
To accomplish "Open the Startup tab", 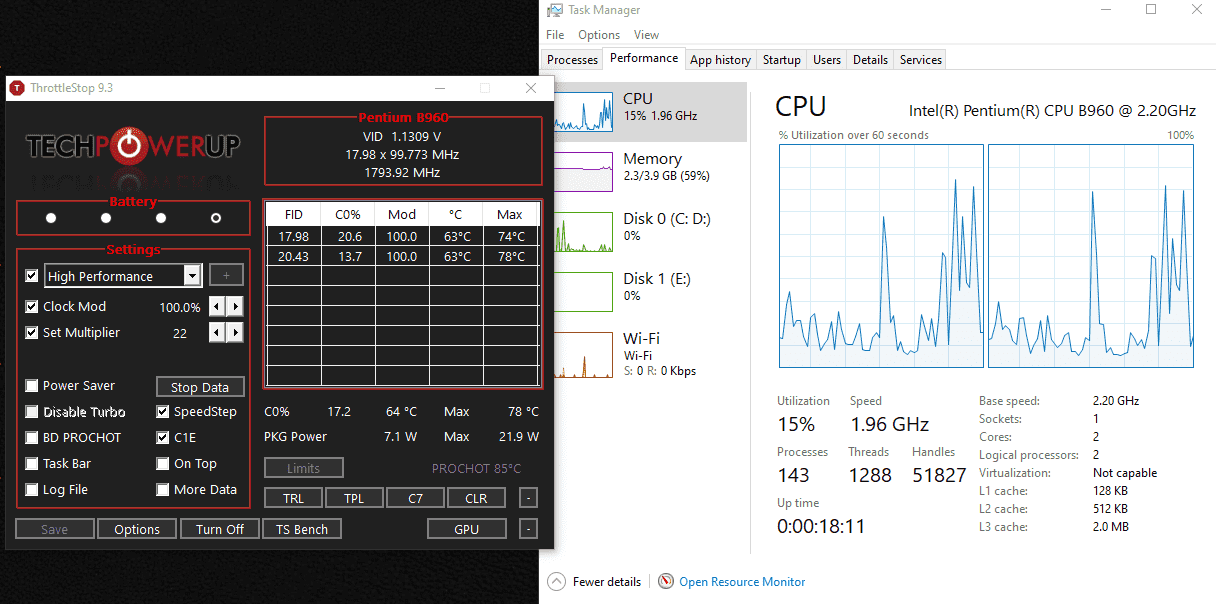I will click(782, 60).
